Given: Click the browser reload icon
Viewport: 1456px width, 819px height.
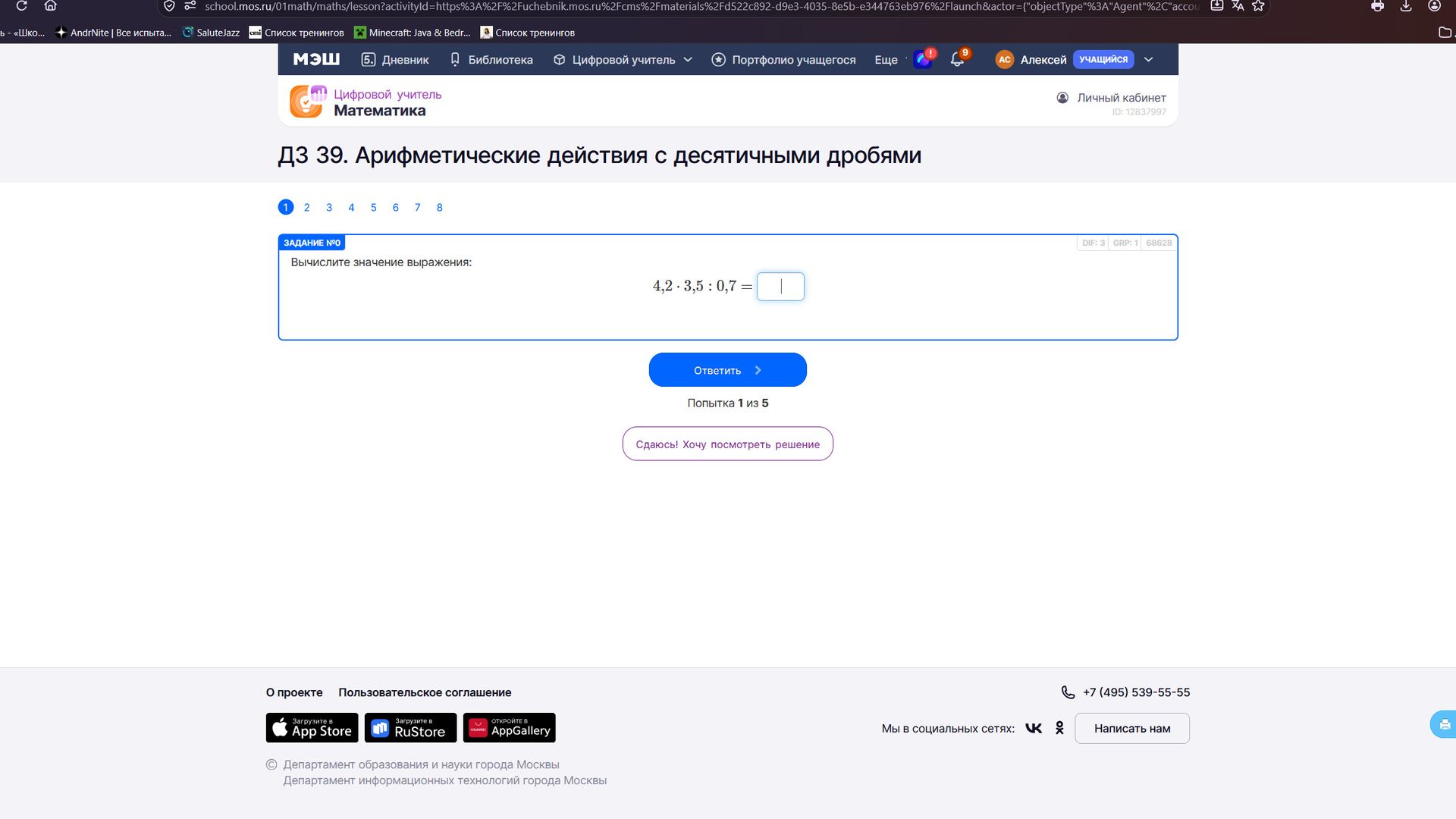Looking at the screenshot, I should click(x=22, y=6).
